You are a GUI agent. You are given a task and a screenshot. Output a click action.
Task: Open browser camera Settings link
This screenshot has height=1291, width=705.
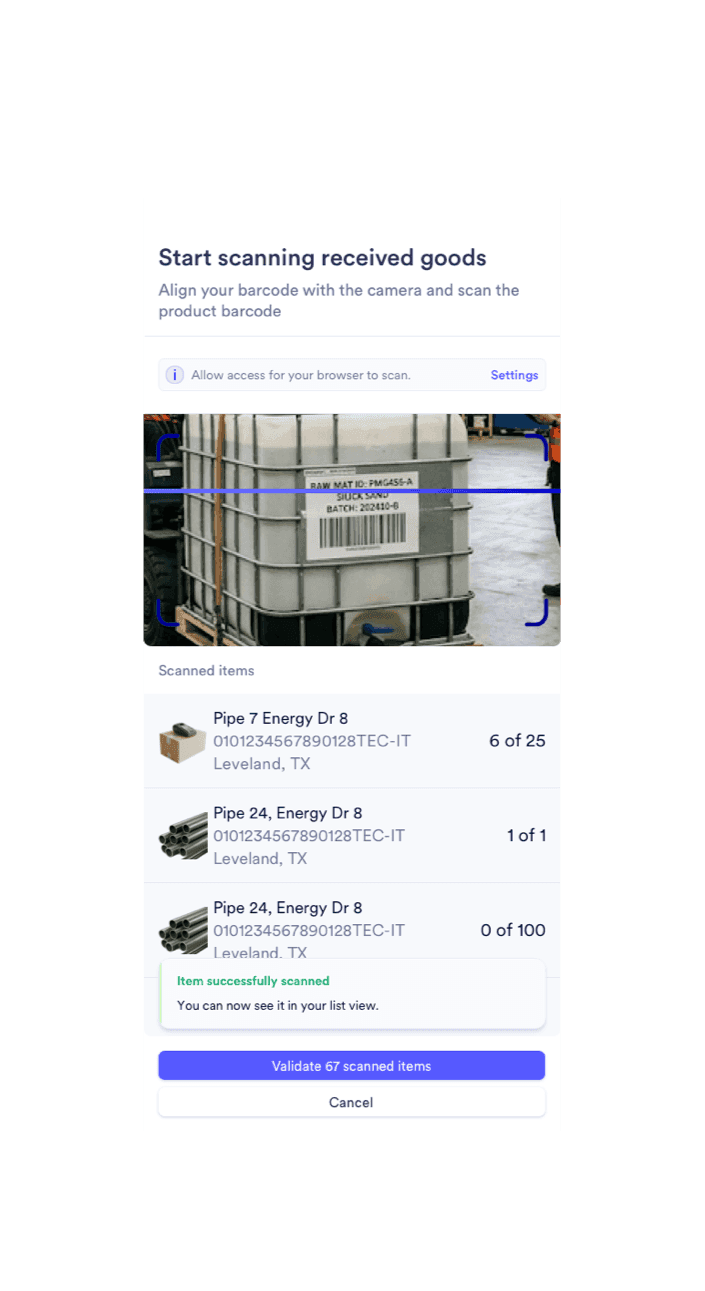(x=514, y=375)
